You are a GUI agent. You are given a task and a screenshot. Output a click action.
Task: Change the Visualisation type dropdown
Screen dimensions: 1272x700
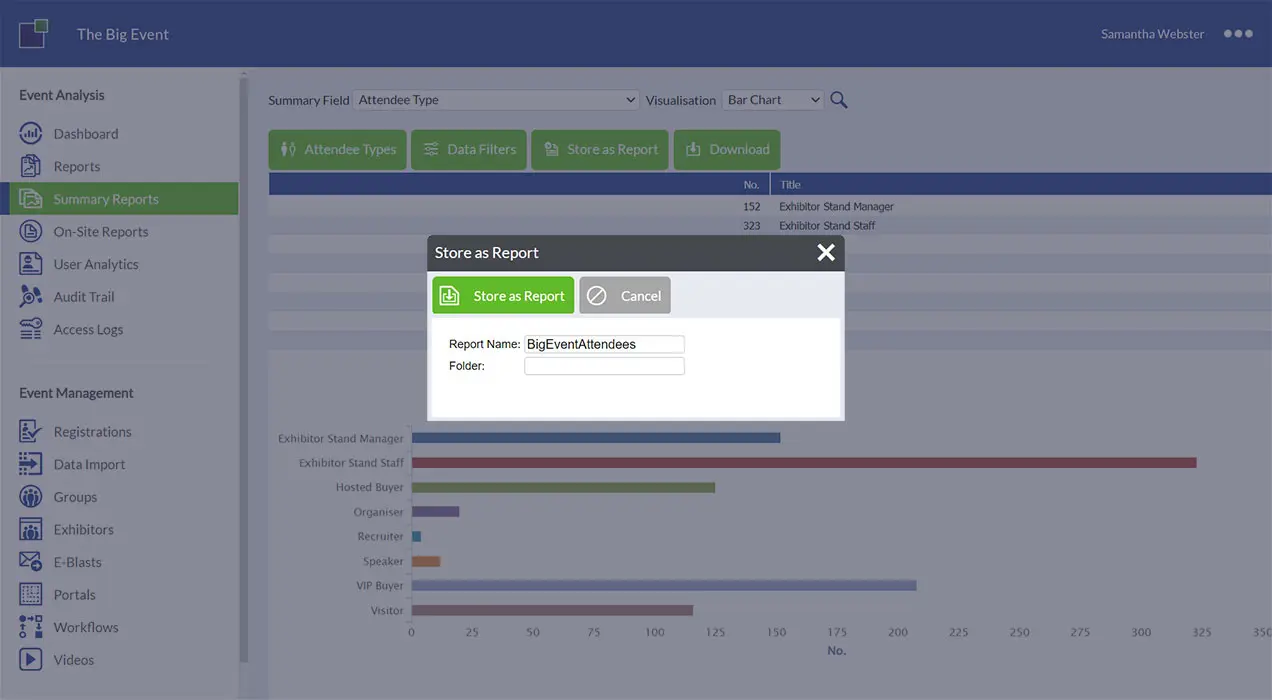coord(772,99)
